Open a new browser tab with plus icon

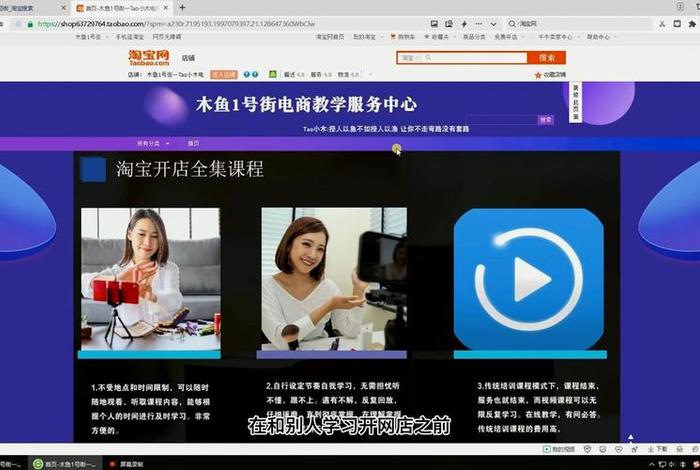[182, 7]
